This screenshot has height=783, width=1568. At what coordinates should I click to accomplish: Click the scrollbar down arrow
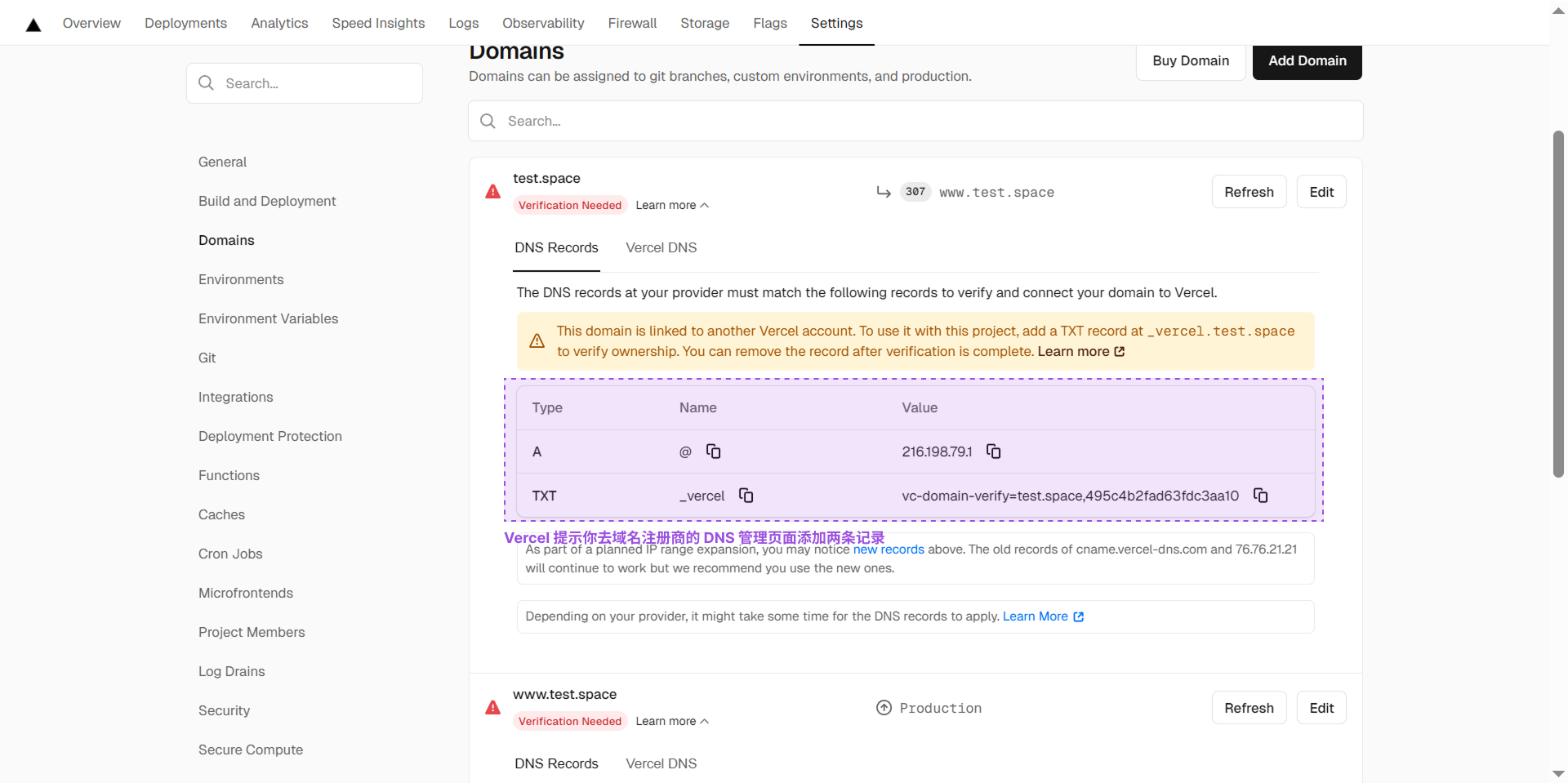[1558, 773]
